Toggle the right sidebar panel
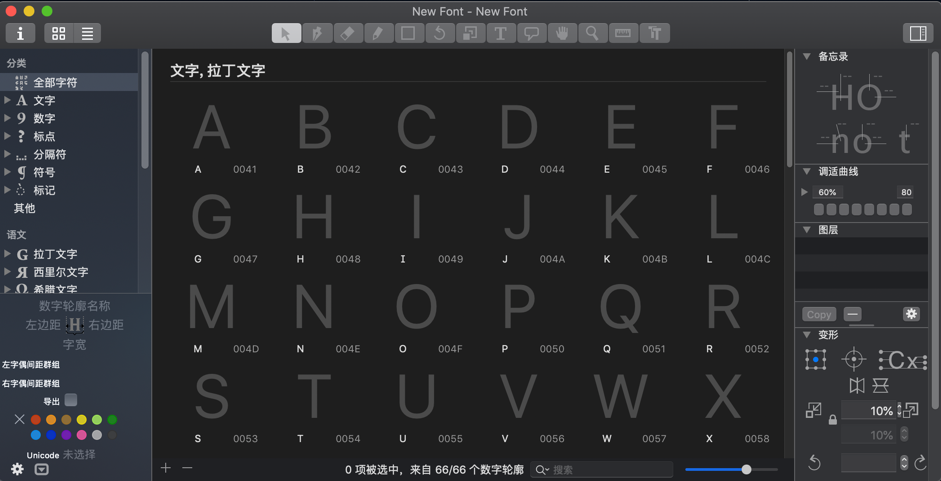The width and height of the screenshot is (941, 481). point(918,33)
